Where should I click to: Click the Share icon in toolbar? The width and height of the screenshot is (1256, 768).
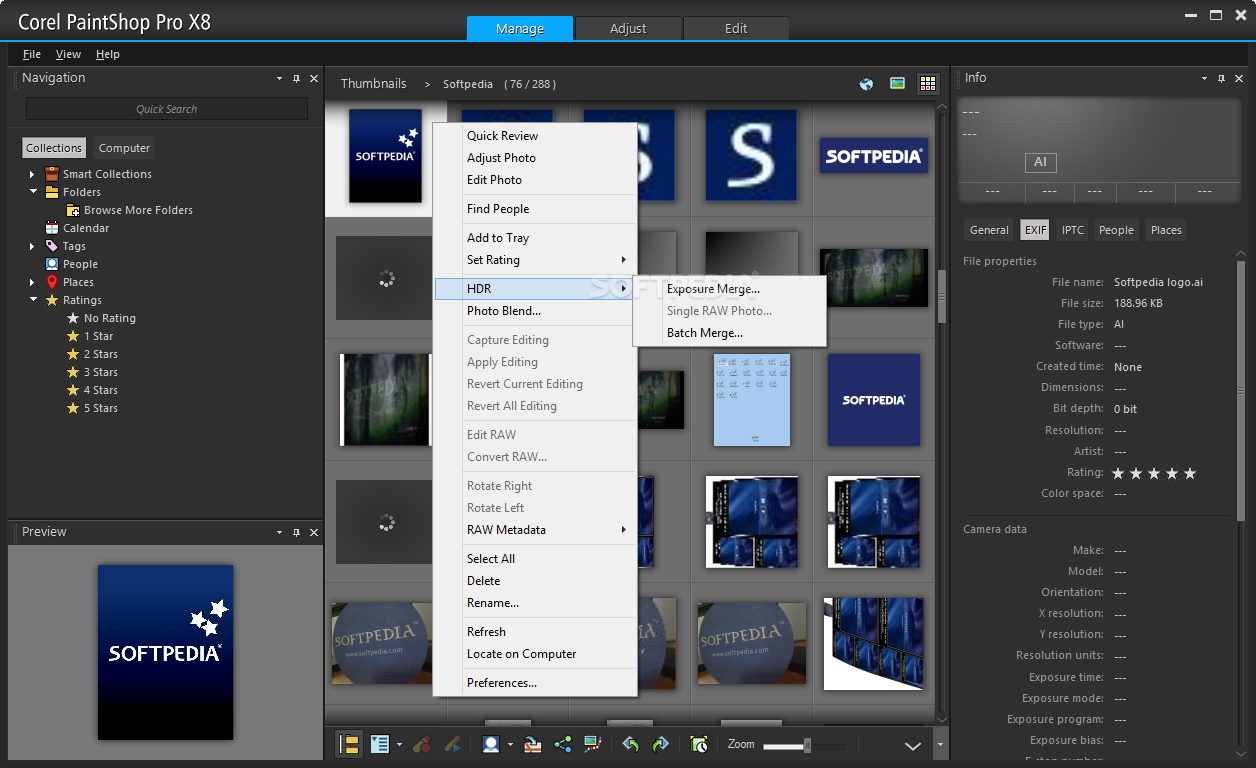(x=563, y=744)
